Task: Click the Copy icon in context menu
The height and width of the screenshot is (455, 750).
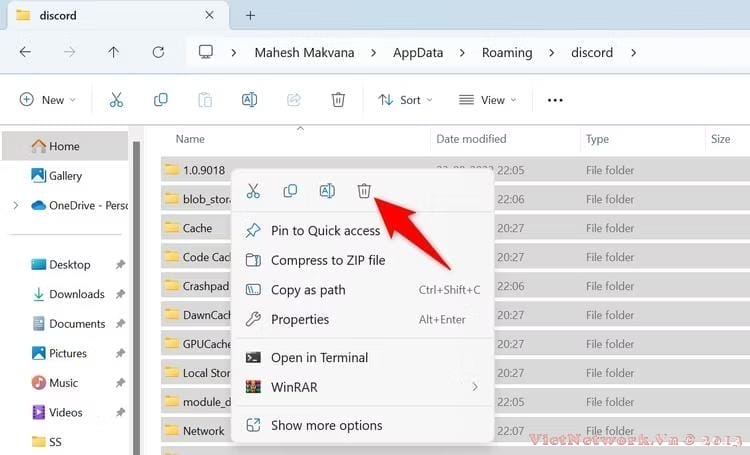Action: tap(290, 191)
